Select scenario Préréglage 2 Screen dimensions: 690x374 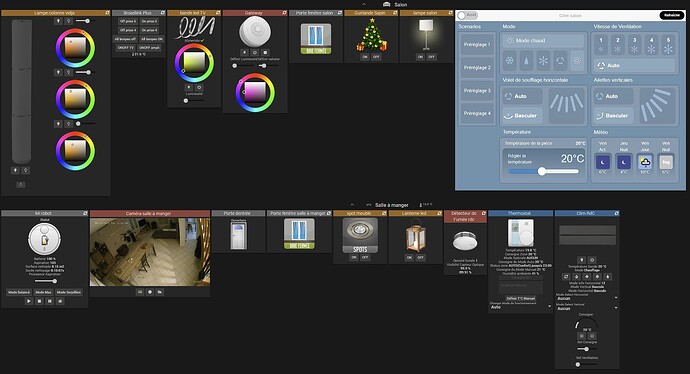click(x=477, y=68)
